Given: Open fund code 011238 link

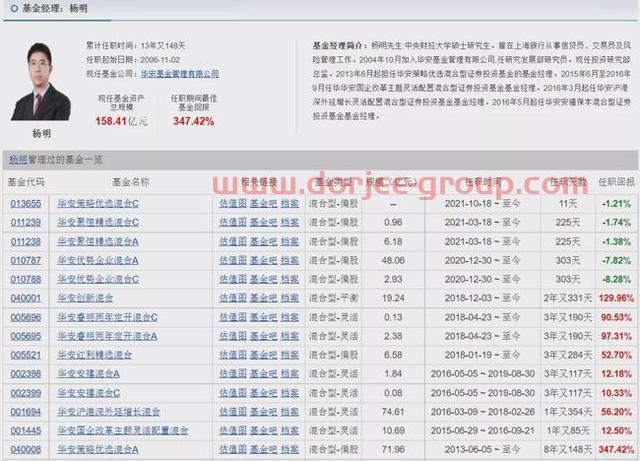Looking at the screenshot, I should click(x=26, y=242).
